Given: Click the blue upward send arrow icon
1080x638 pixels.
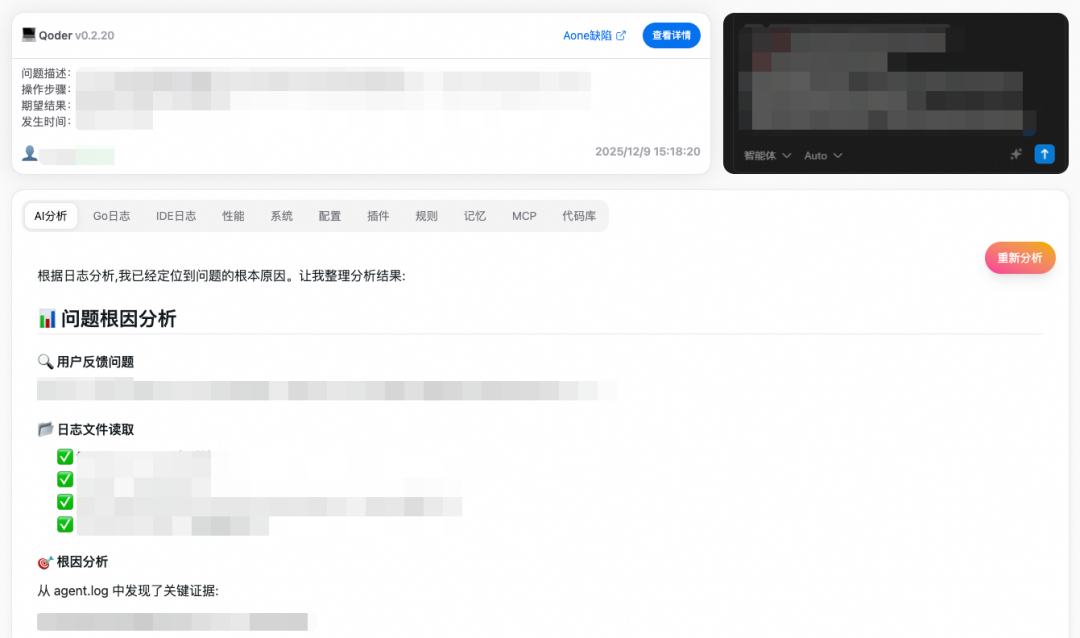Looking at the screenshot, I should [1044, 154].
